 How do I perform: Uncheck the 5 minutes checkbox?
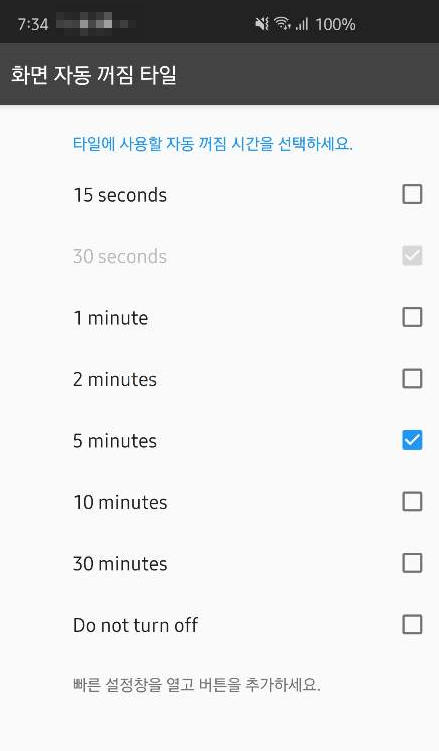pyautogui.click(x=412, y=440)
